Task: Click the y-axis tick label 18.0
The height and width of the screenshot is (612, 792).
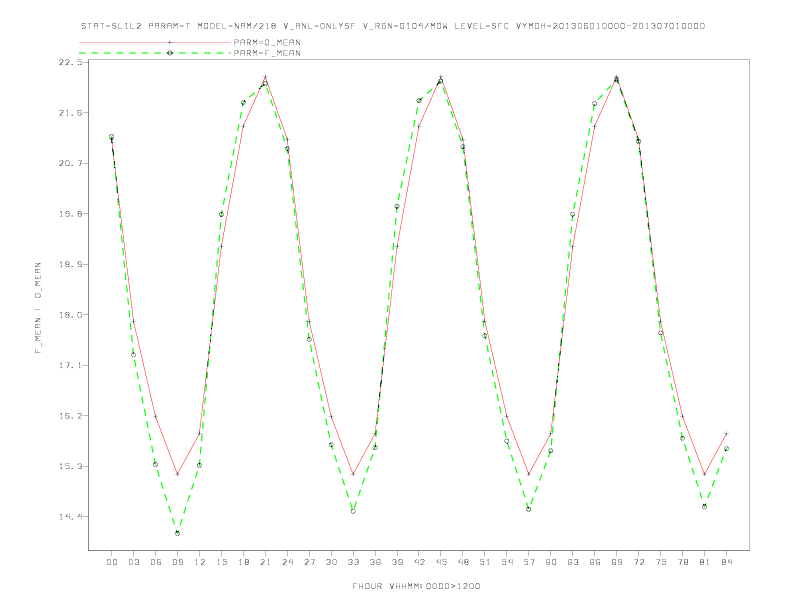Action: 70,315
